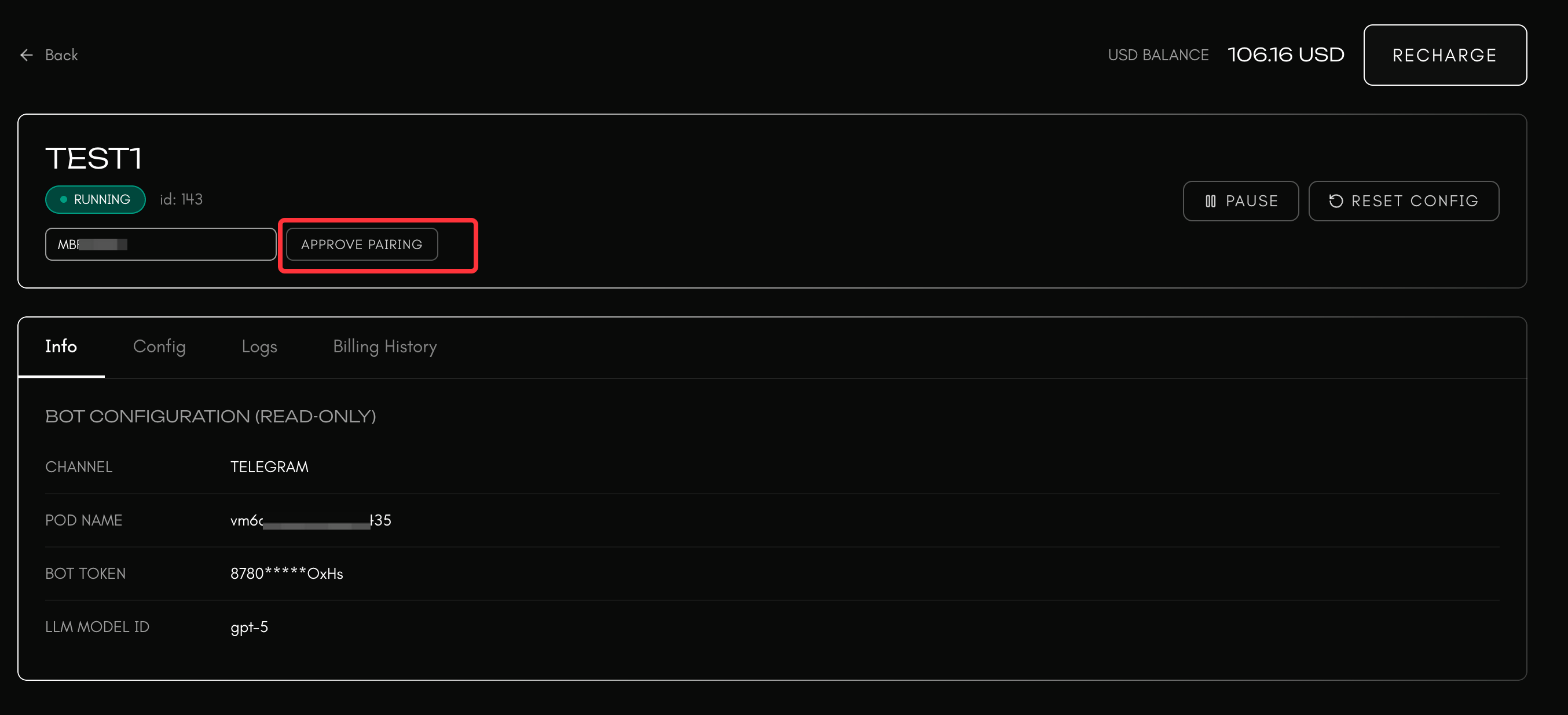Click the TEST1 bot title
The image size is (1568, 715).
93,158
